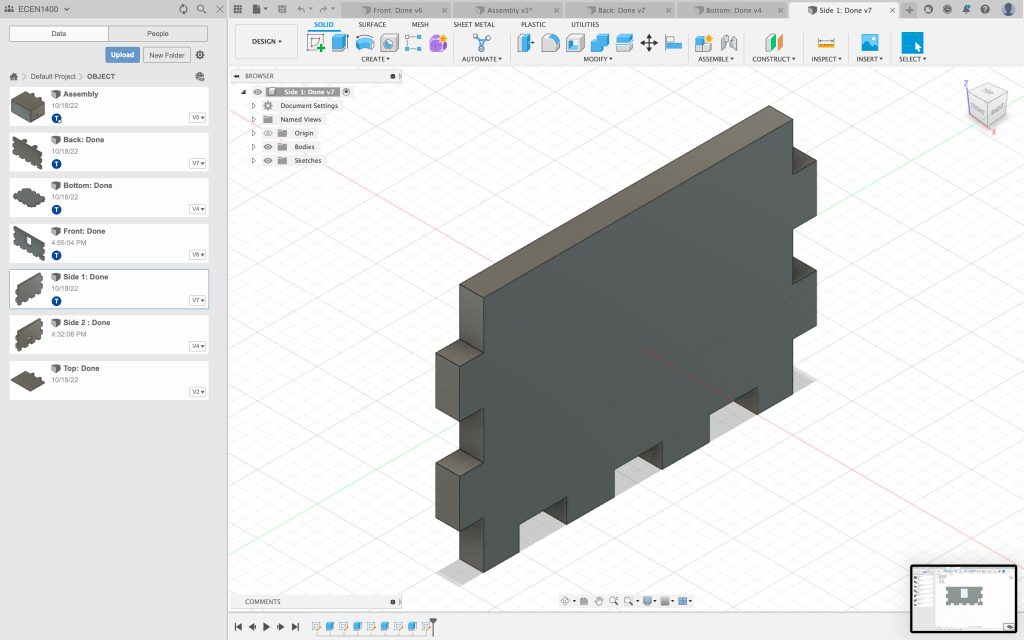
Task: Expand the Named Views tree node
Action: [254, 119]
